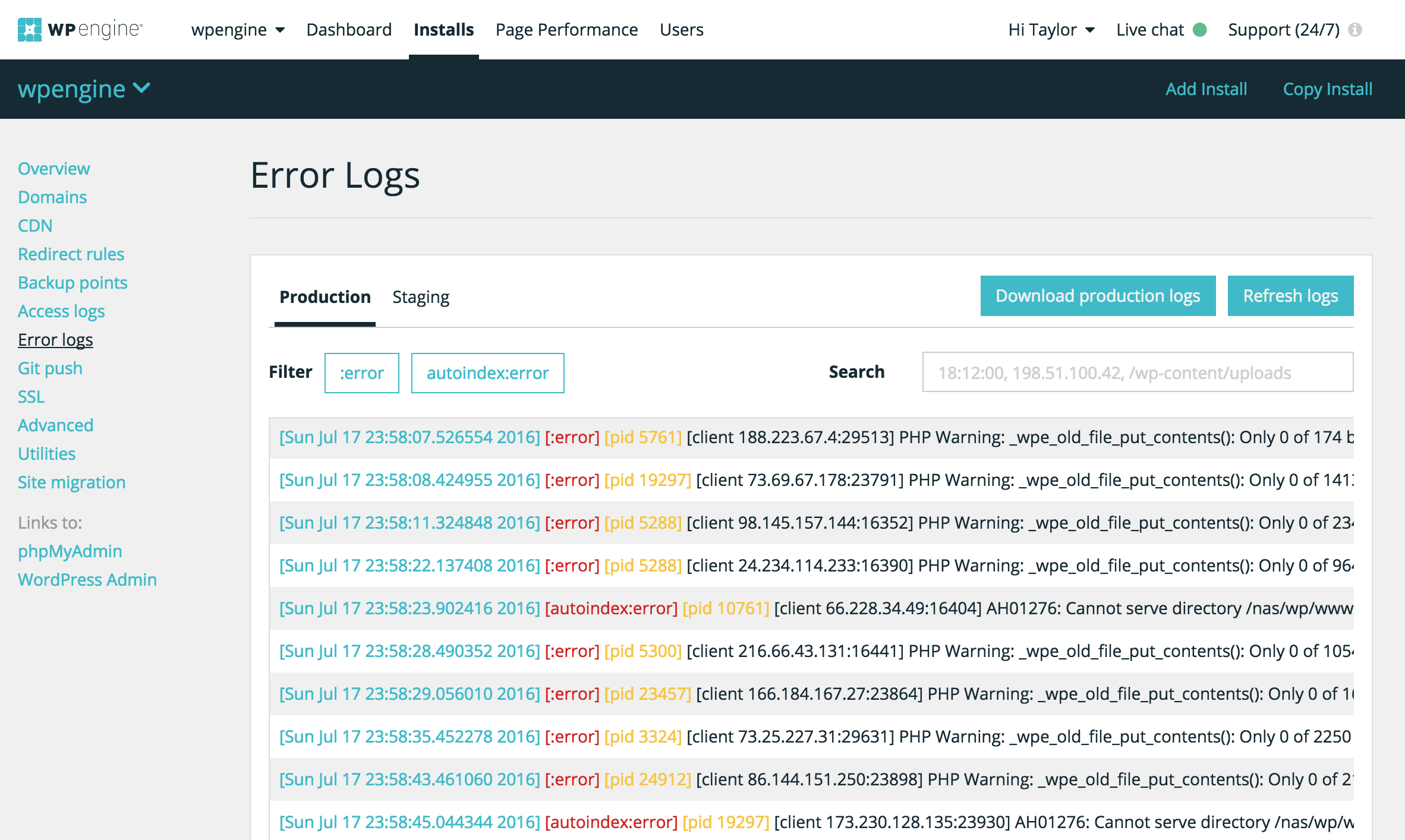This screenshot has width=1405, height=840.
Task: Expand the wpengine install chevron
Action: tap(141, 89)
